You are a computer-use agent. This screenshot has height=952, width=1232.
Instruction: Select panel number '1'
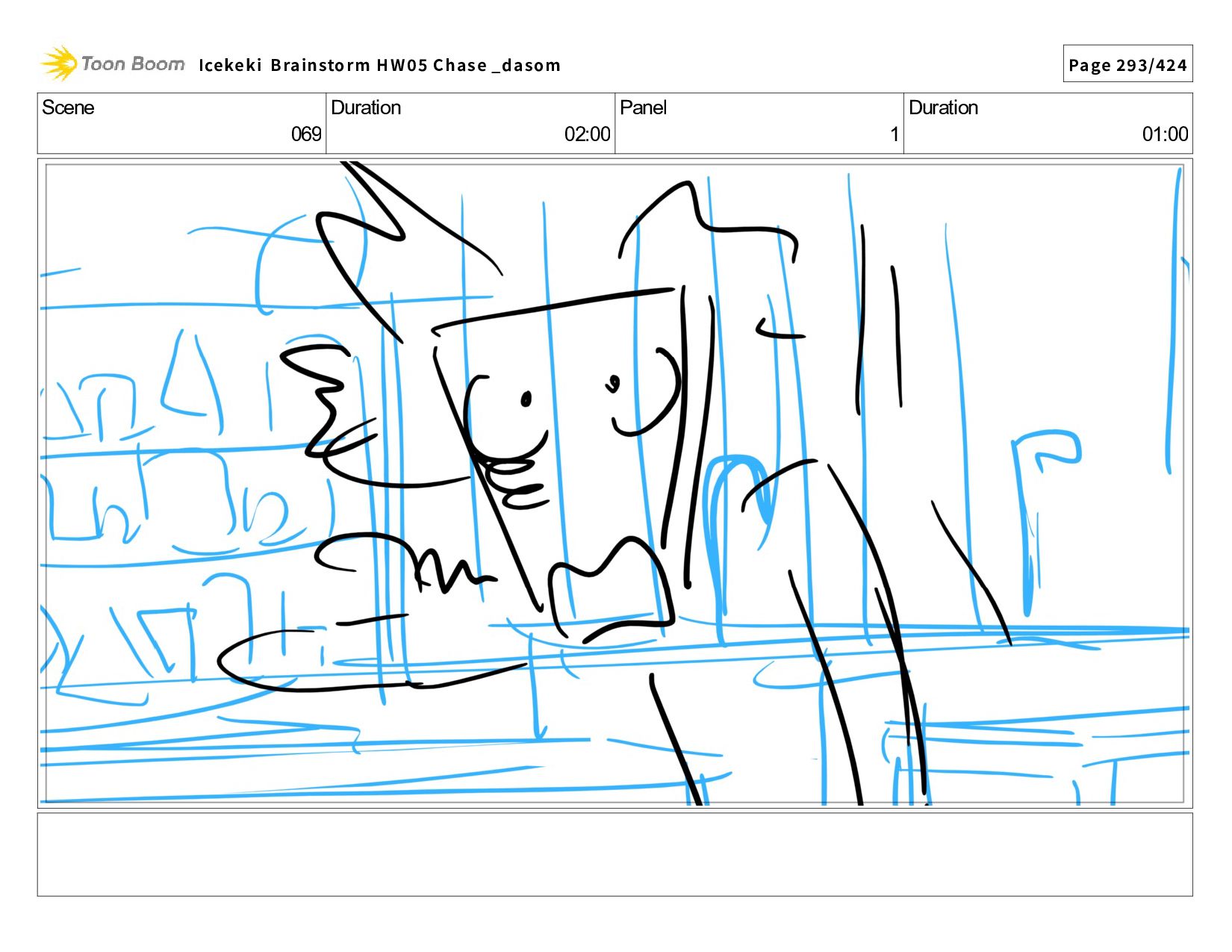(894, 134)
